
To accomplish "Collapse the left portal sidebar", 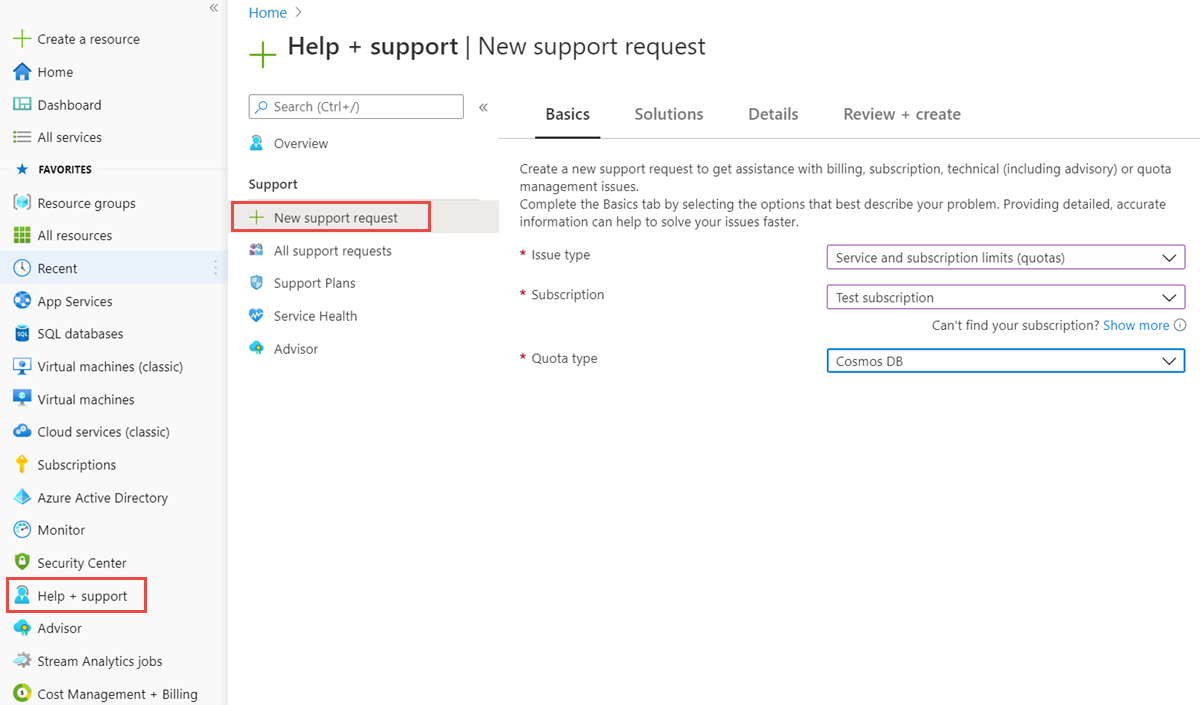I will pyautogui.click(x=213, y=8).
